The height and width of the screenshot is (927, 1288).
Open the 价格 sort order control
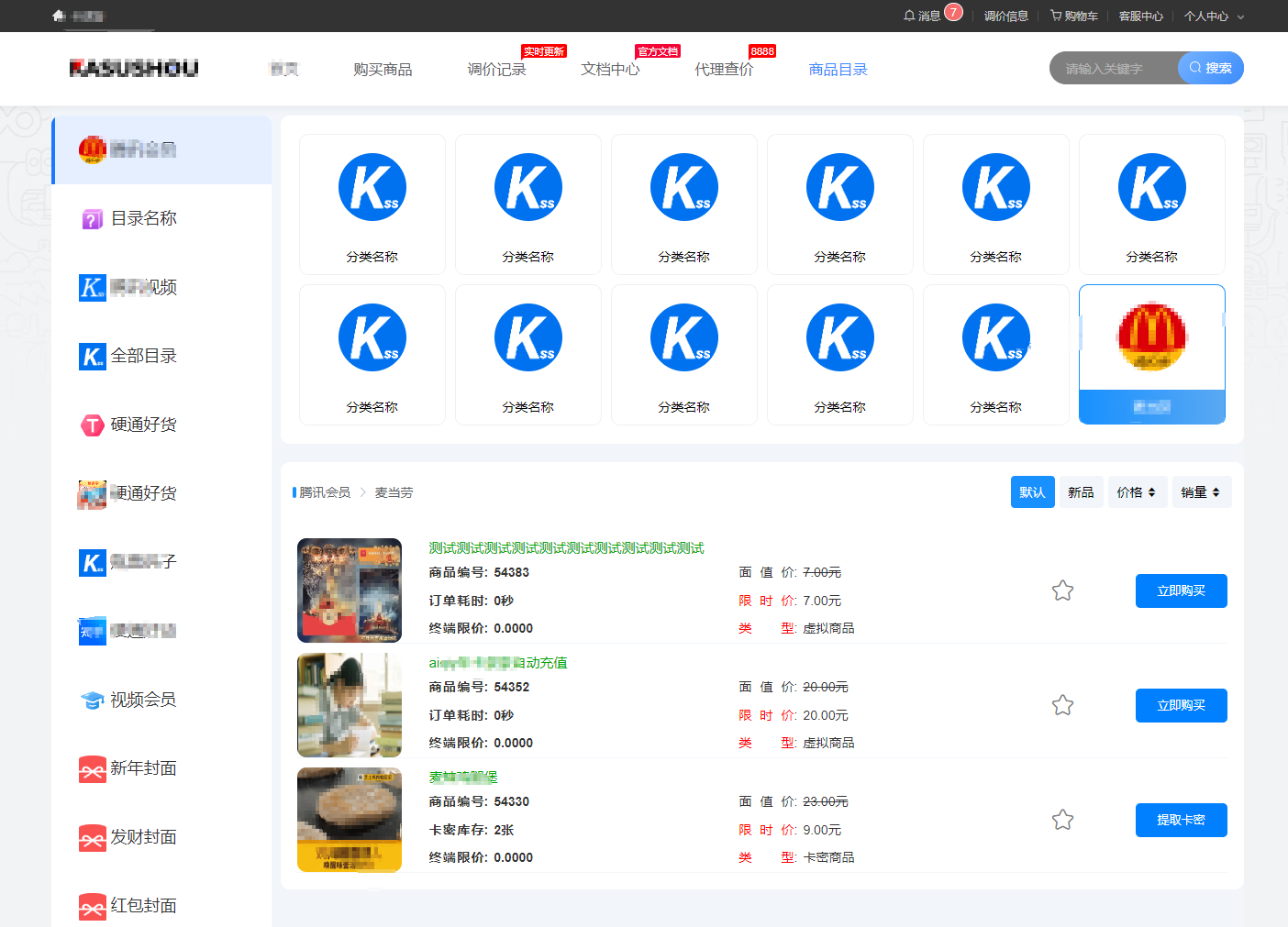1138,491
